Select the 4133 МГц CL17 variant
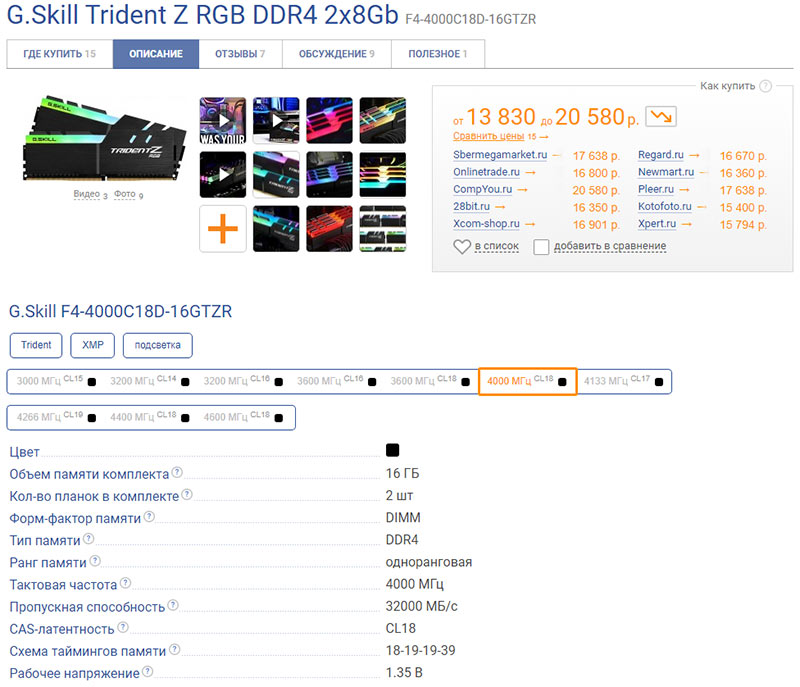This screenshot has width=800, height=687. pyautogui.click(x=623, y=381)
